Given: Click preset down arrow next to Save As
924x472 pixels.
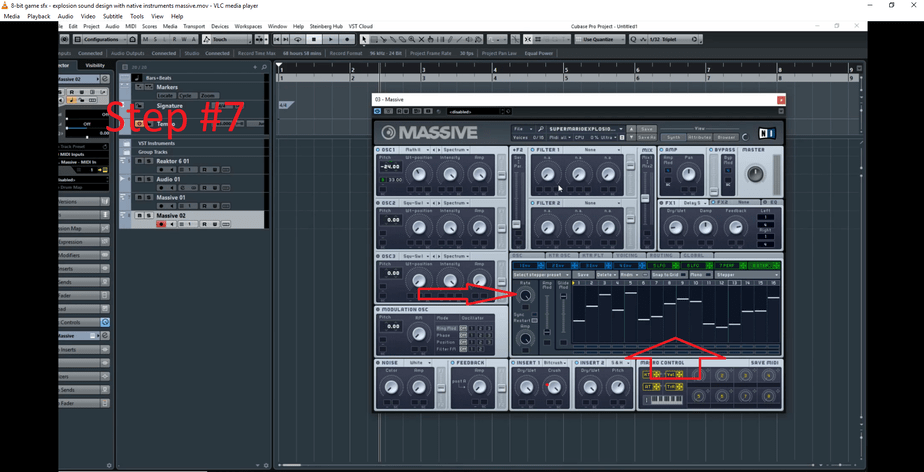Looking at the screenshot, I should (x=631, y=137).
